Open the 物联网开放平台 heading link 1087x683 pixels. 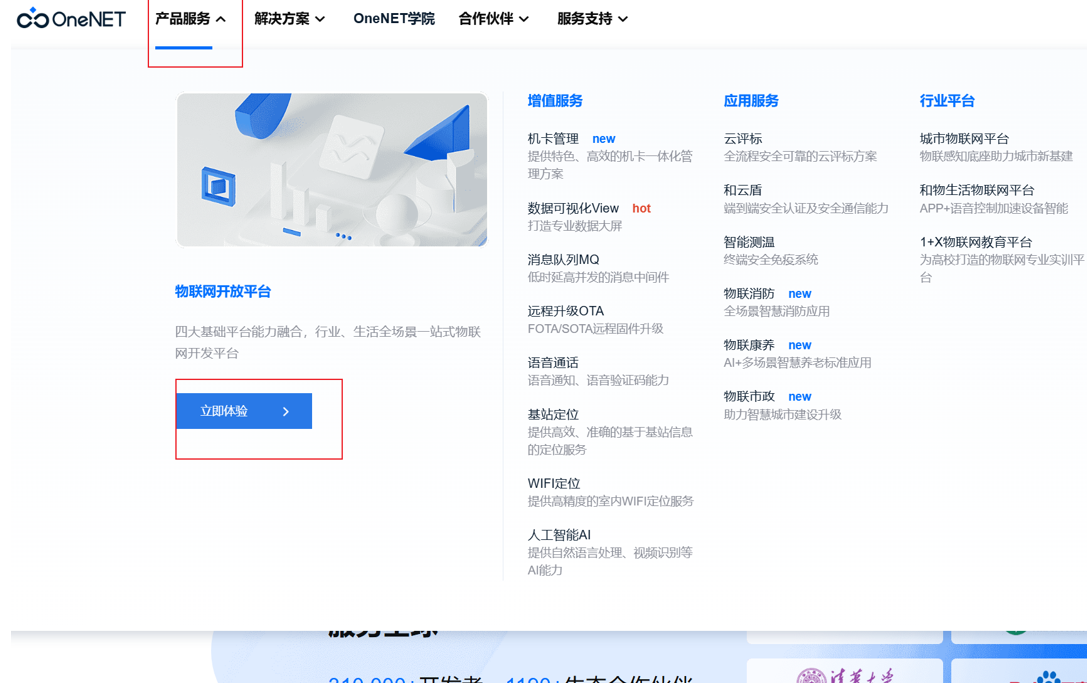pos(223,291)
